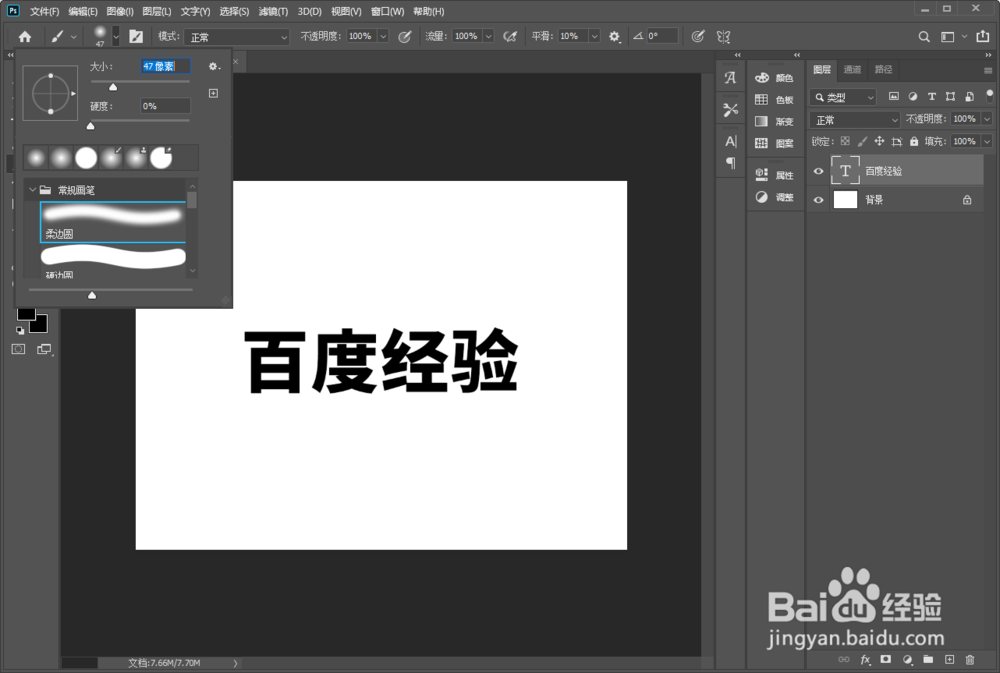Lock image pixels brush icon
This screenshot has height=673, width=1000.
tap(862, 141)
